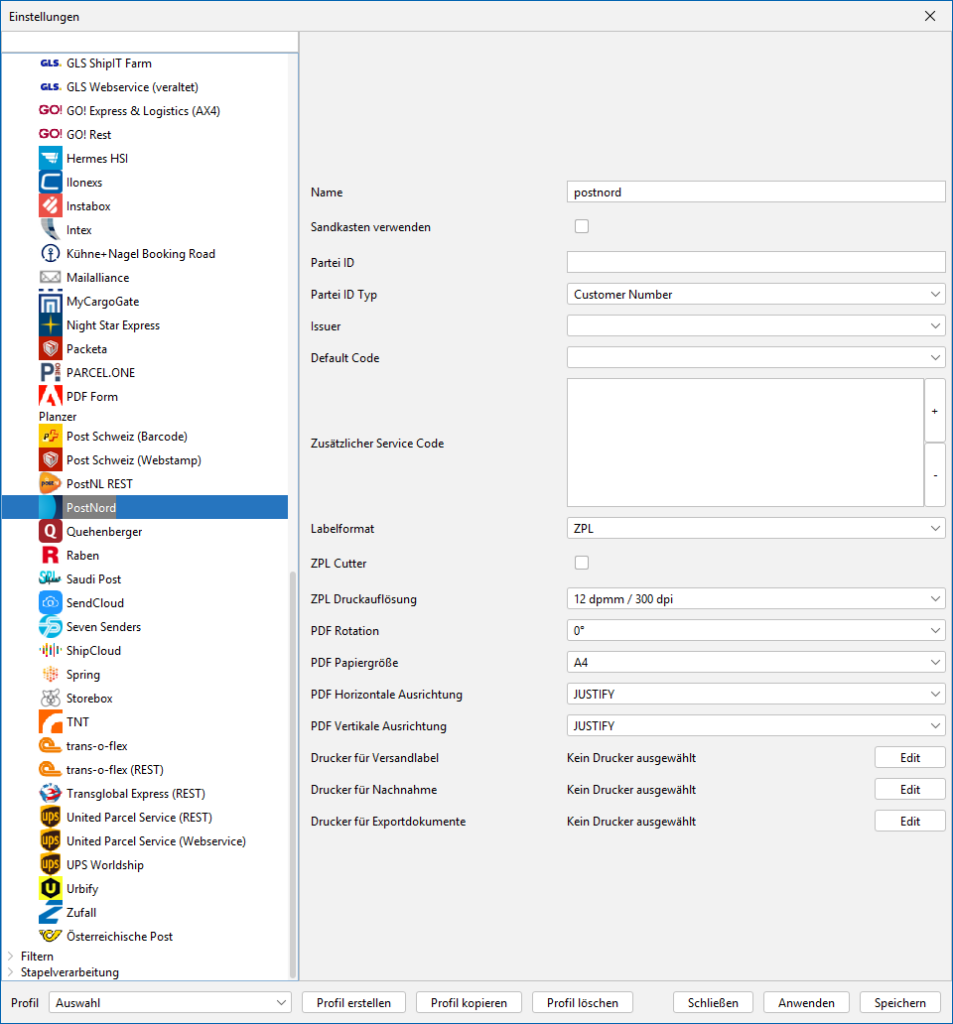Select the Raben carrier entry
This screenshot has height=1024, width=953.
82,556
